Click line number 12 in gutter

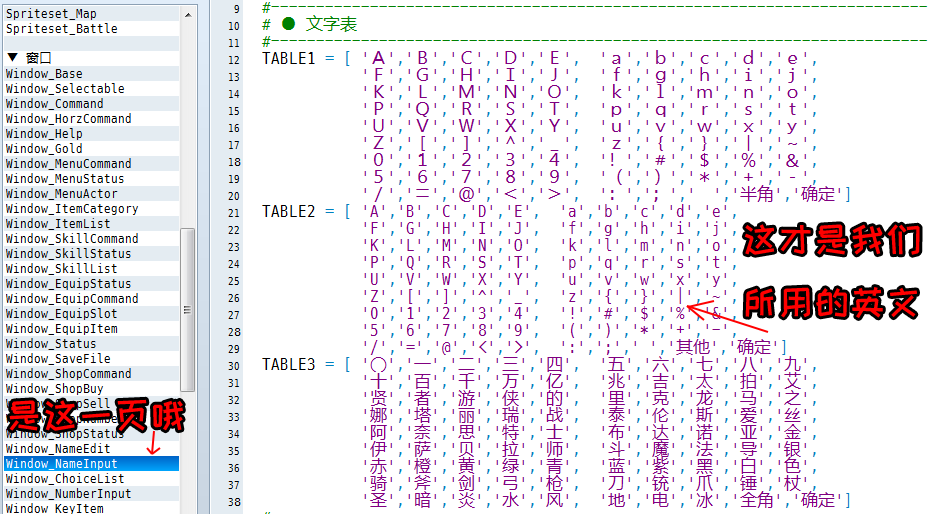234,60
